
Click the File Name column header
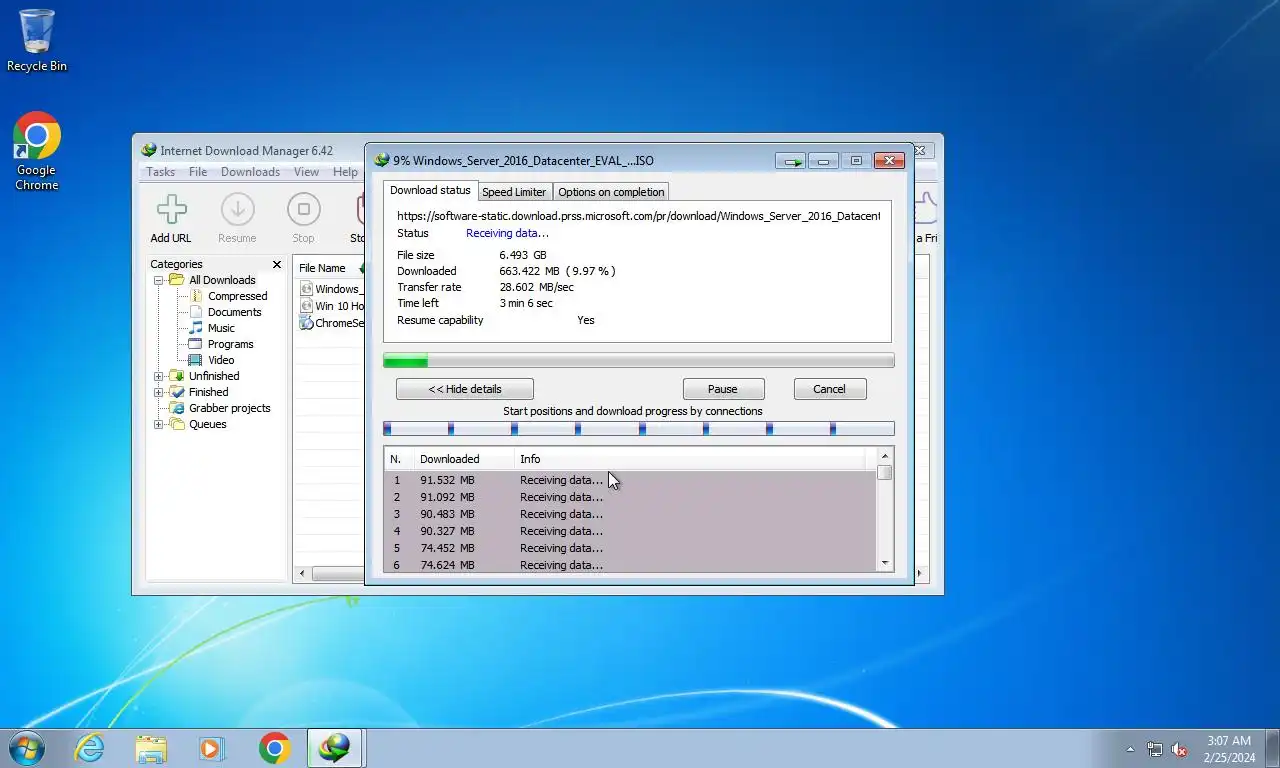[322, 268]
